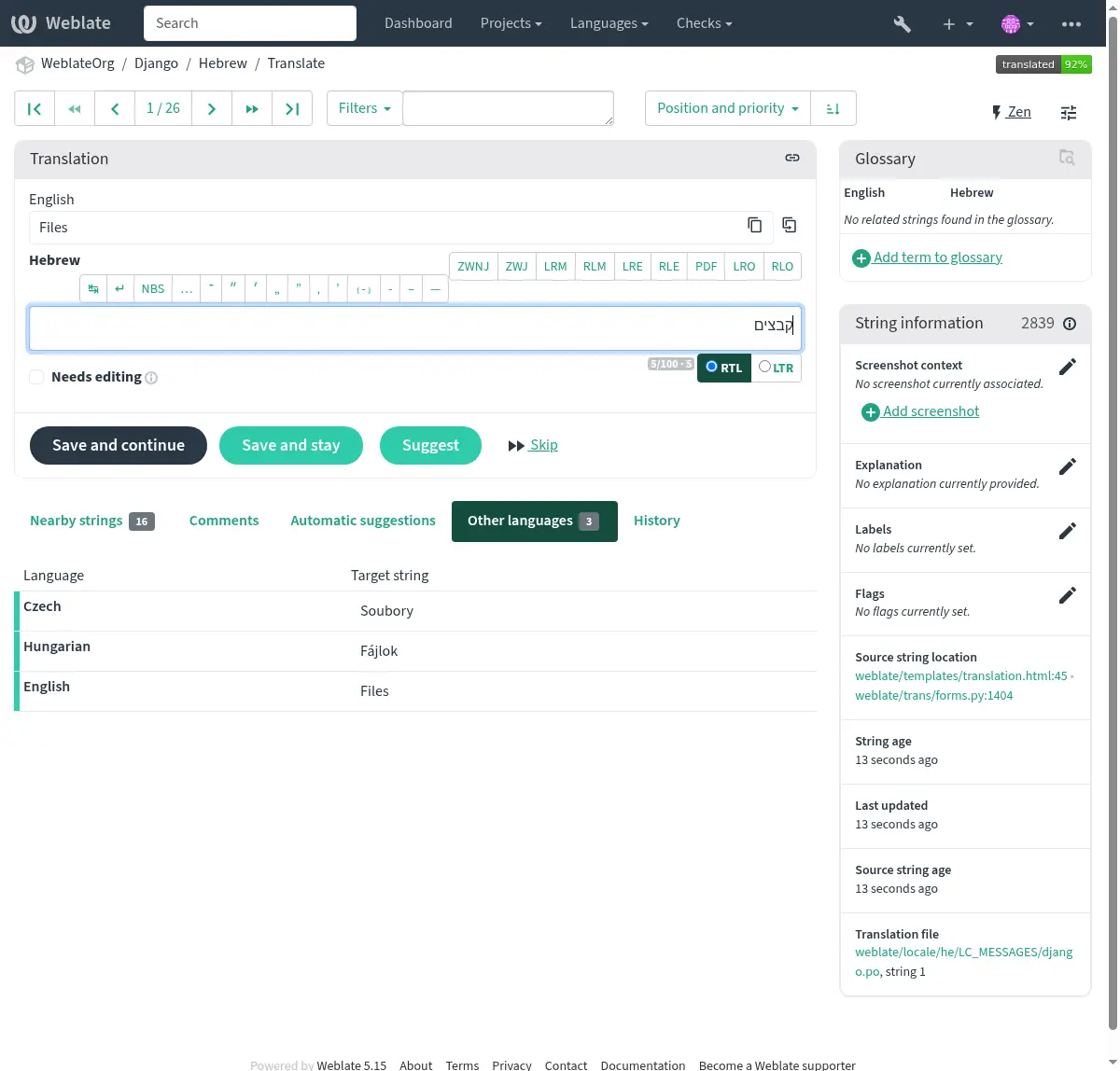Jump to the last string
The width and height of the screenshot is (1120, 1071).
tap(292, 108)
